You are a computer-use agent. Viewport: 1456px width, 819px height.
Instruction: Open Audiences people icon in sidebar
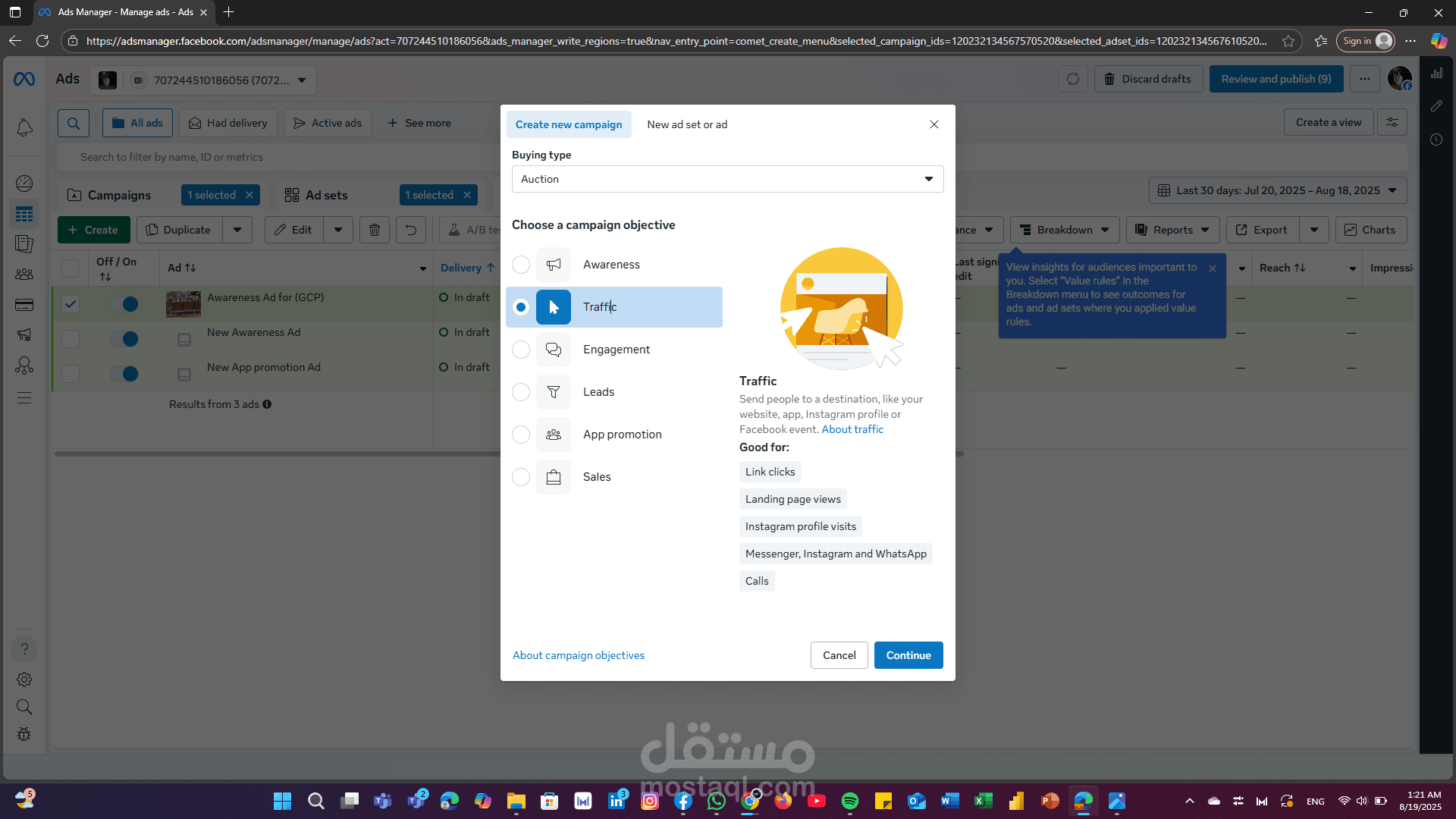pyautogui.click(x=24, y=274)
